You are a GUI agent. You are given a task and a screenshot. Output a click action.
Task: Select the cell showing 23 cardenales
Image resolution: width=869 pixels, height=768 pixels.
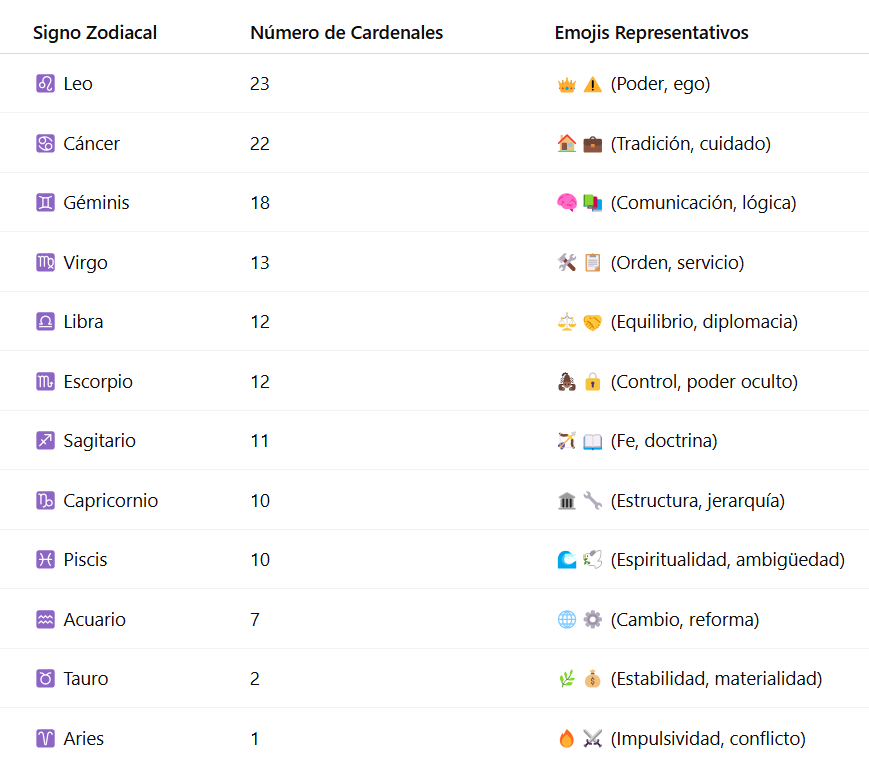click(x=259, y=84)
